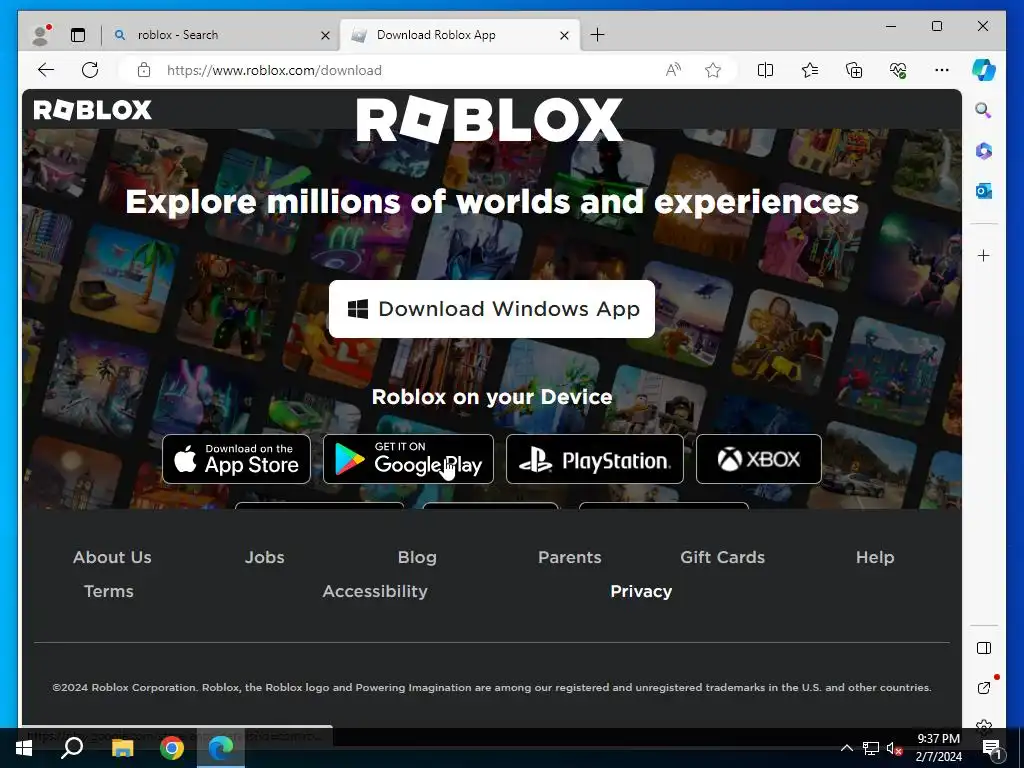
Task: Open the muted volume tray icon
Action: [x=894, y=748]
